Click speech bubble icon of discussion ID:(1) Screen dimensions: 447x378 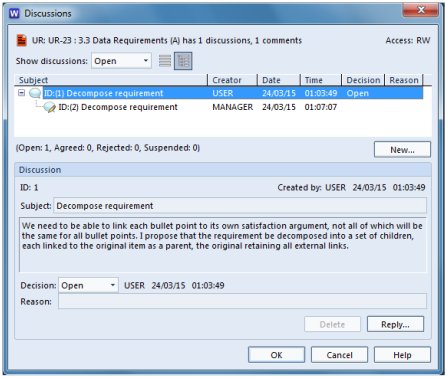pyautogui.click(x=35, y=93)
